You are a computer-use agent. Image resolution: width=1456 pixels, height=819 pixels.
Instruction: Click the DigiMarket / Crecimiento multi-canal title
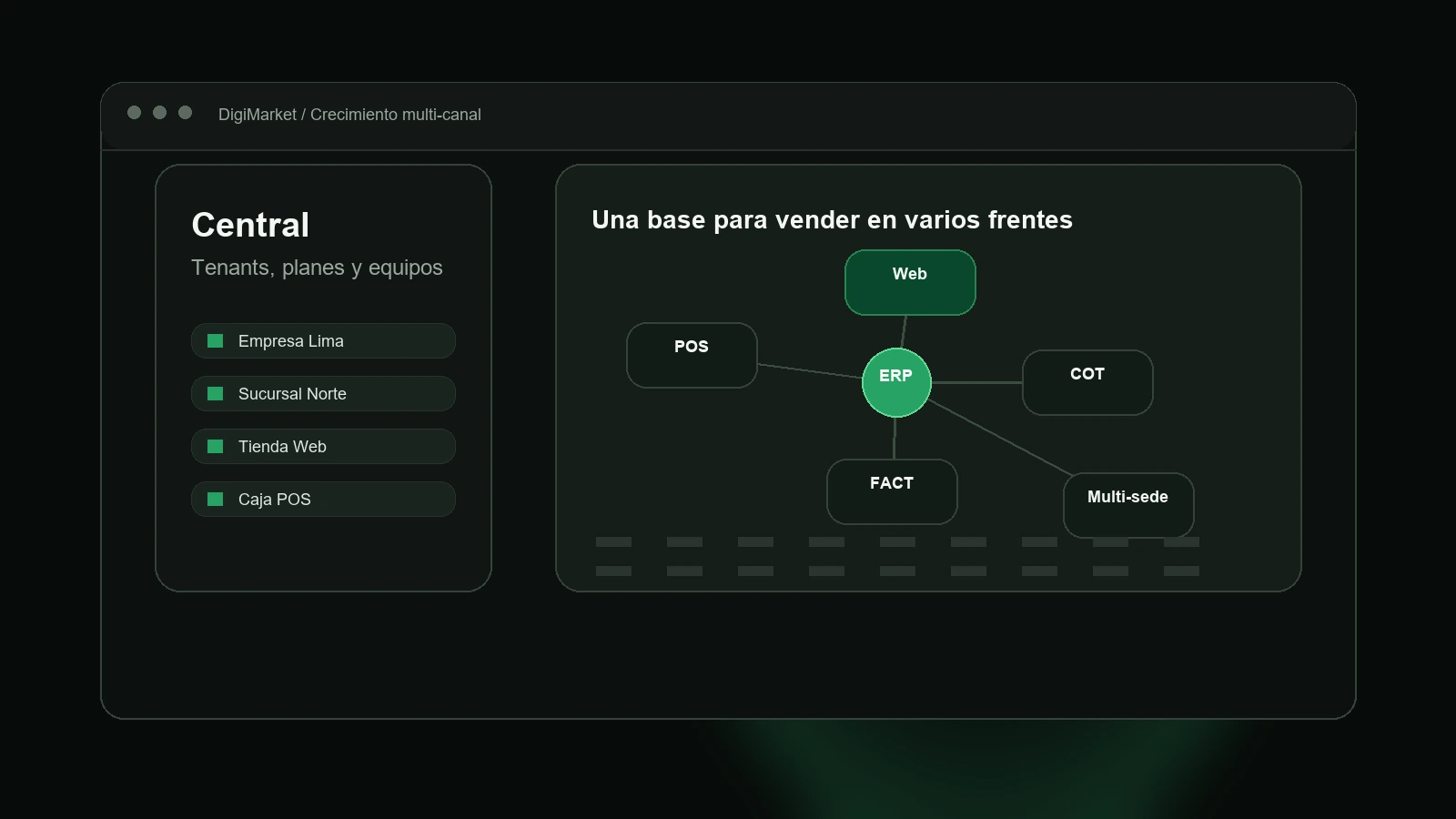tap(349, 115)
